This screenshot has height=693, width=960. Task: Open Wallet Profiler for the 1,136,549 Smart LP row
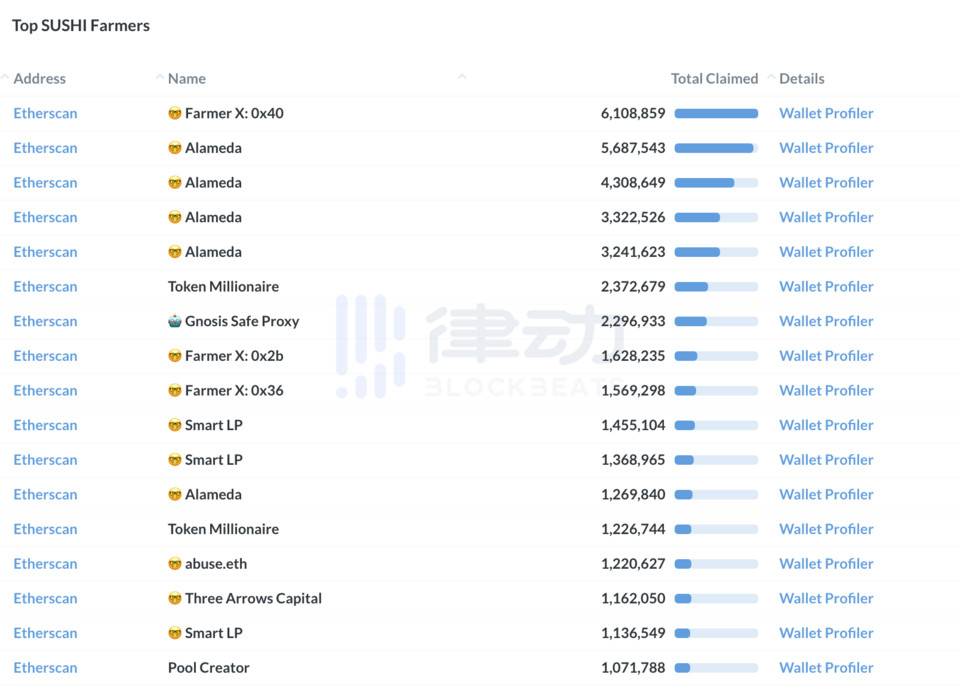(x=826, y=633)
